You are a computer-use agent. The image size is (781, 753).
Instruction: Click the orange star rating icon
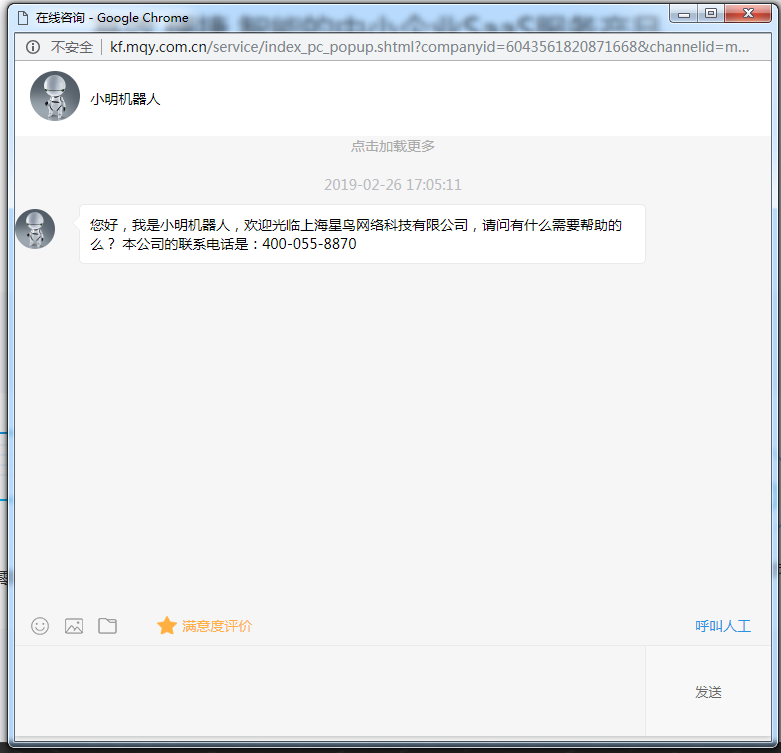point(166,626)
